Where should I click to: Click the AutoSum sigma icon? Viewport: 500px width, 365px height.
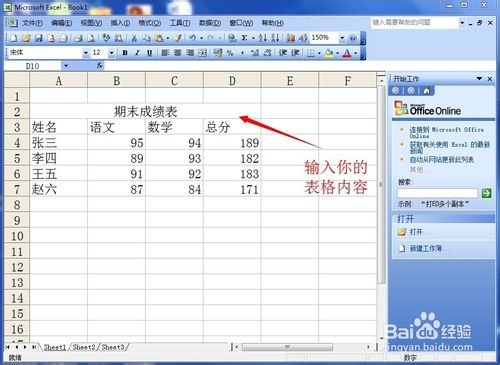244,38
